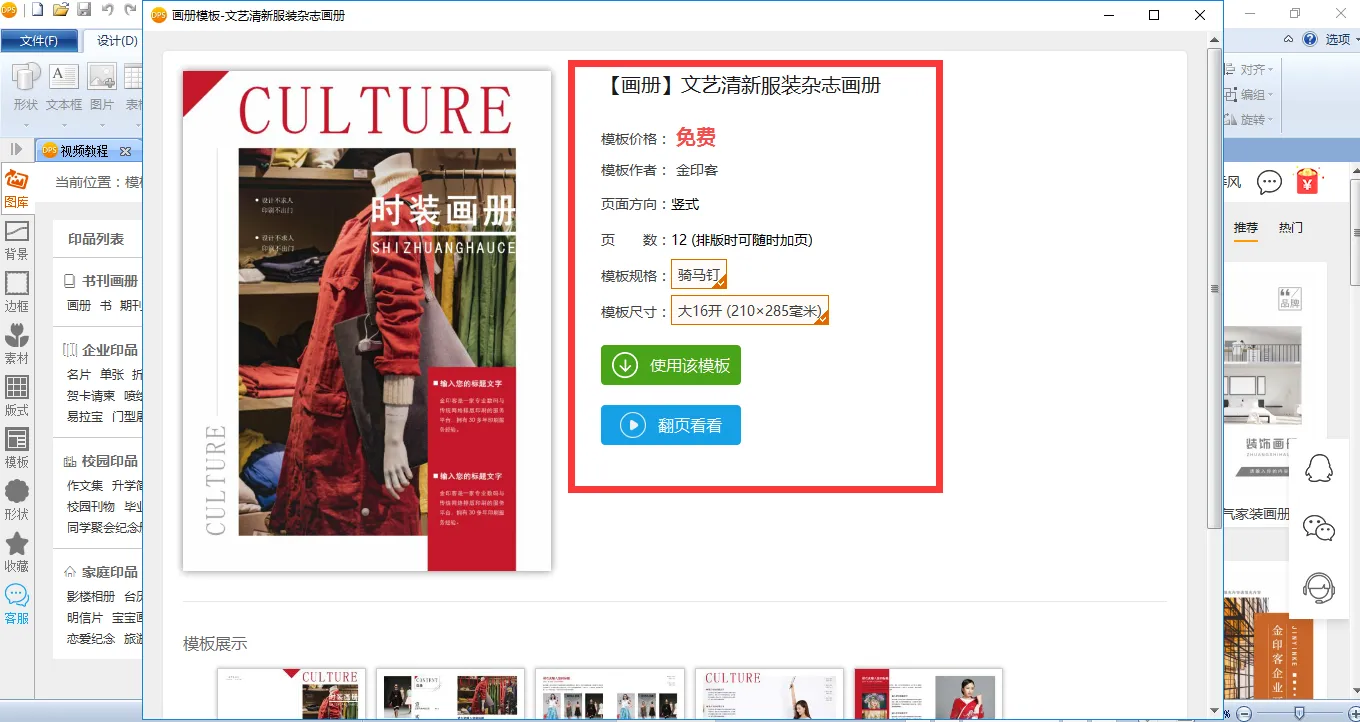Click the 对齐 align tool in the ribbon
Viewport: 1360px width, 722px height.
pyautogui.click(x=1249, y=70)
